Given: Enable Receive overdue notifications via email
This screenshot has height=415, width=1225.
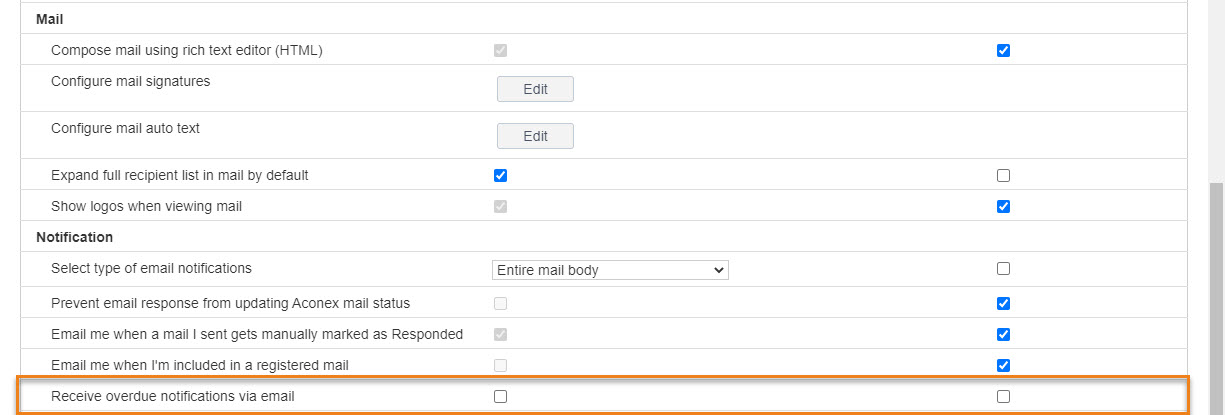Looking at the screenshot, I should [x=501, y=396].
